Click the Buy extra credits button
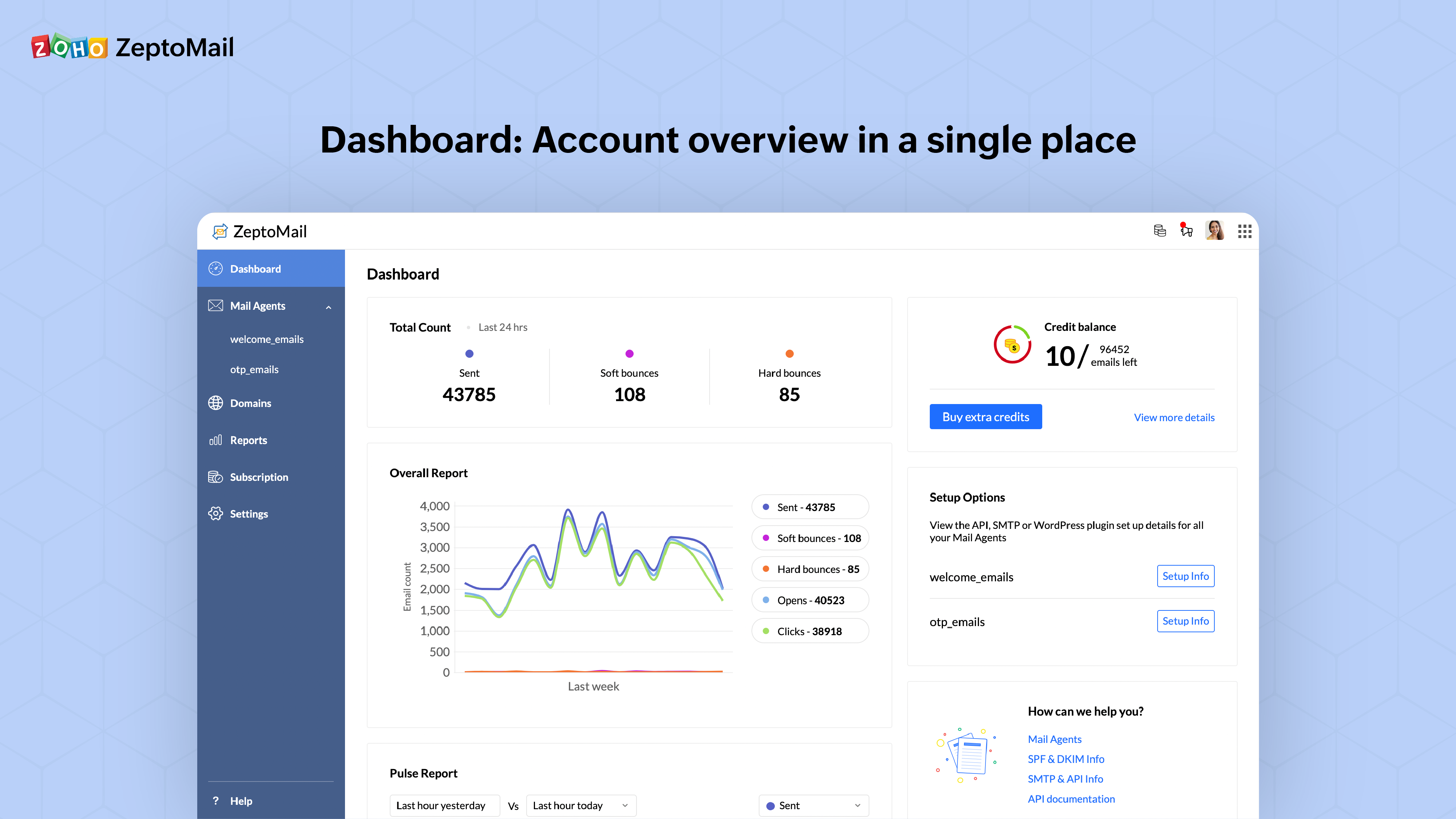The image size is (1456, 819). pyautogui.click(x=985, y=417)
